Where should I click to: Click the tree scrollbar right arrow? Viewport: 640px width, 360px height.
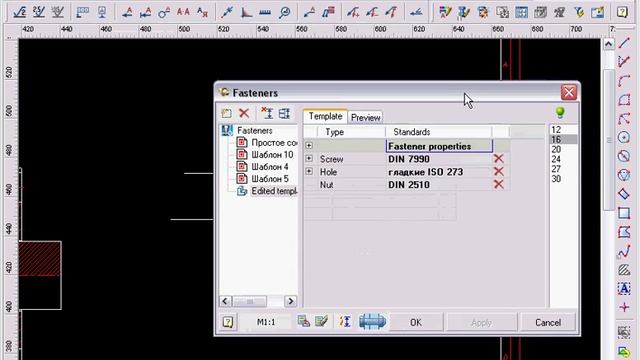[x=290, y=301]
